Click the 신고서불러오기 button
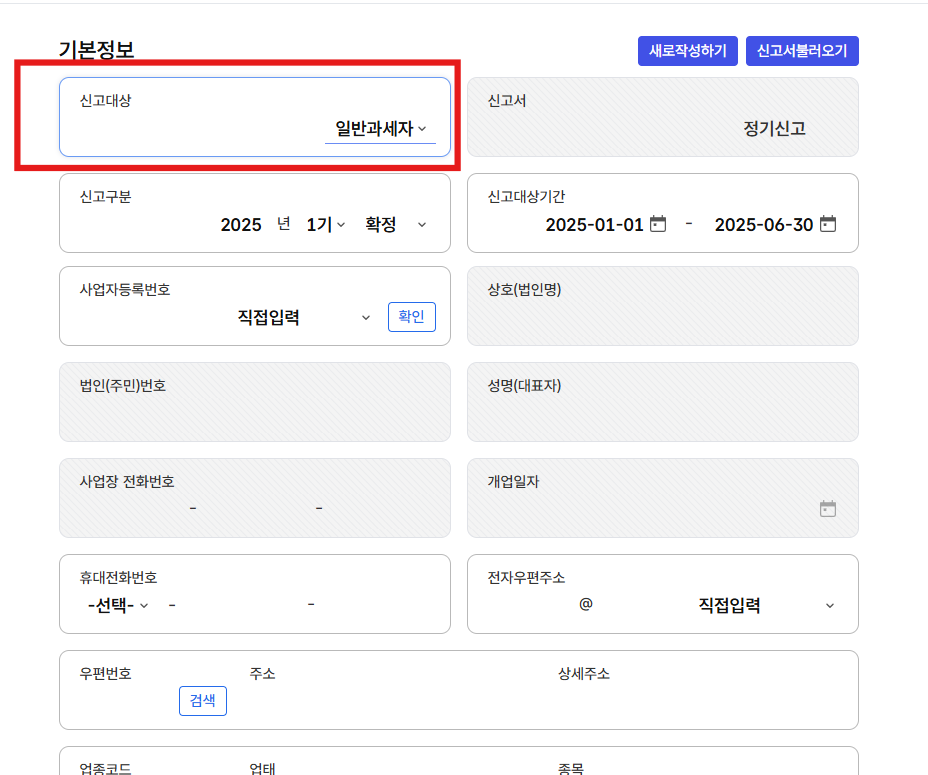 pyautogui.click(x=802, y=51)
